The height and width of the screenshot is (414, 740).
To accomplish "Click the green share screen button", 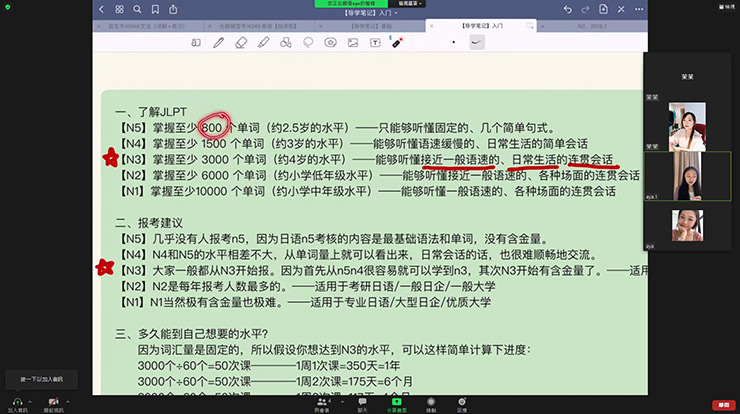I will (396, 405).
